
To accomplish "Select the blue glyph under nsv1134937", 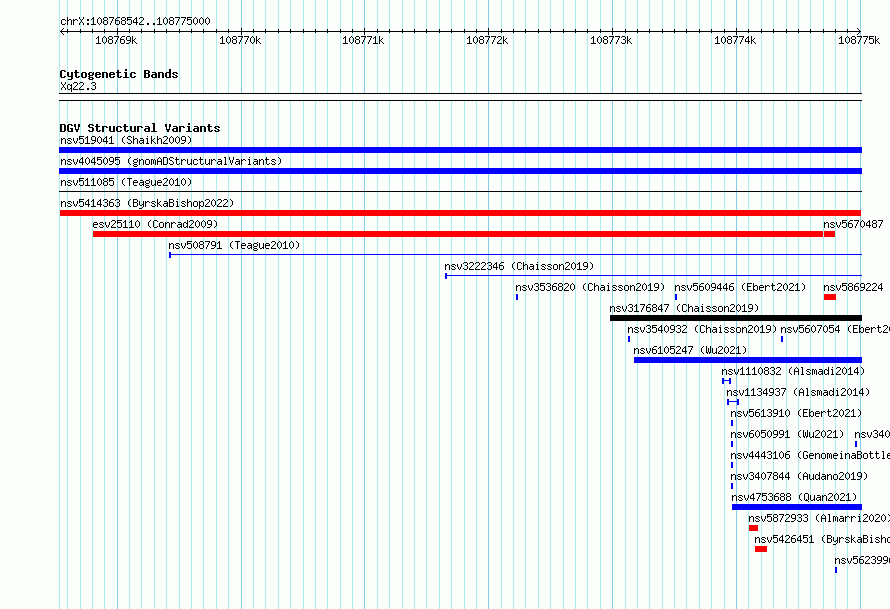I will tap(733, 402).
